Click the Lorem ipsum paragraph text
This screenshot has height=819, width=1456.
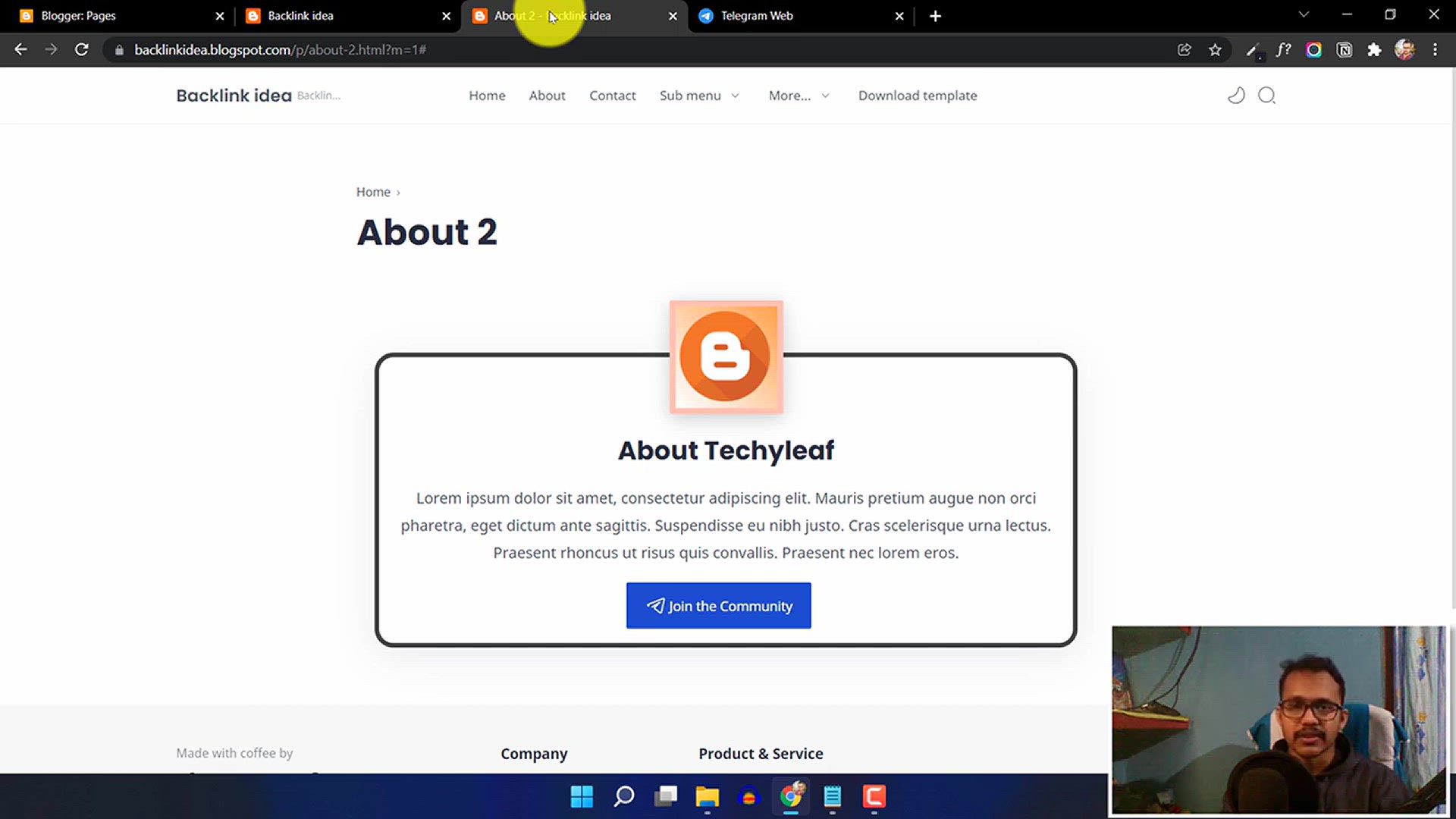pos(726,526)
